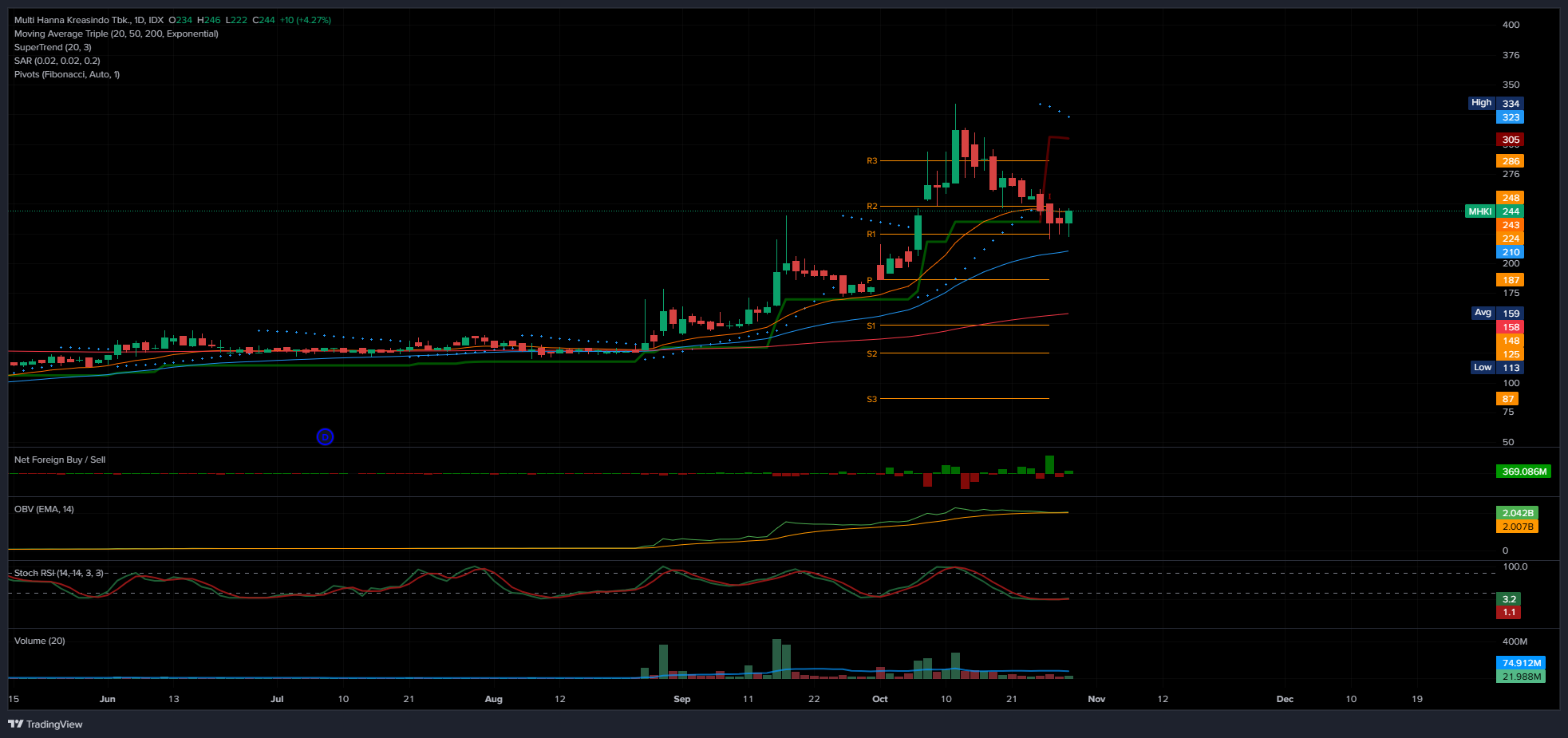The width and height of the screenshot is (1568, 738).
Task: Click the green 2.042B OBV value label
Action: tap(1517, 513)
